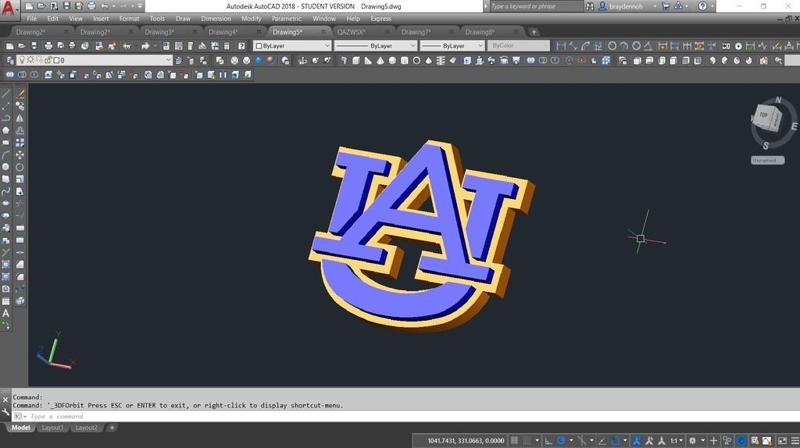
Task: Click layer 0 white color swatch
Action: tap(56, 60)
